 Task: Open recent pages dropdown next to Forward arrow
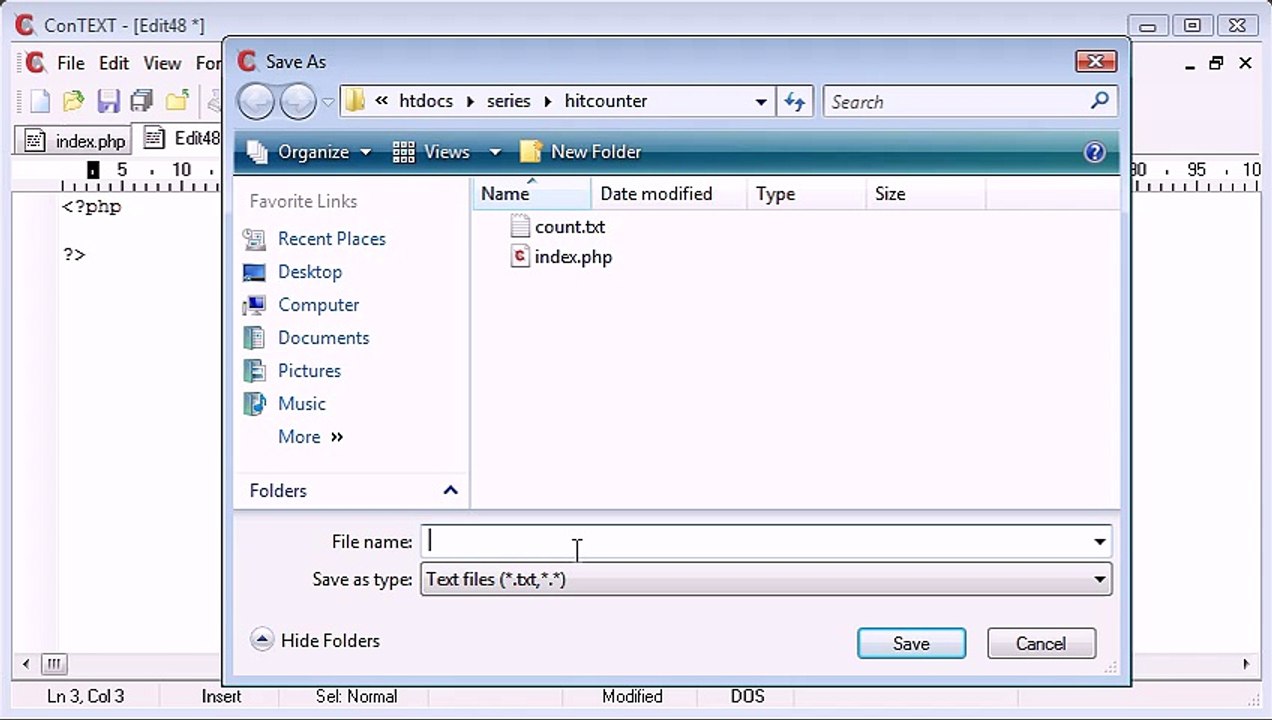(328, 102)
